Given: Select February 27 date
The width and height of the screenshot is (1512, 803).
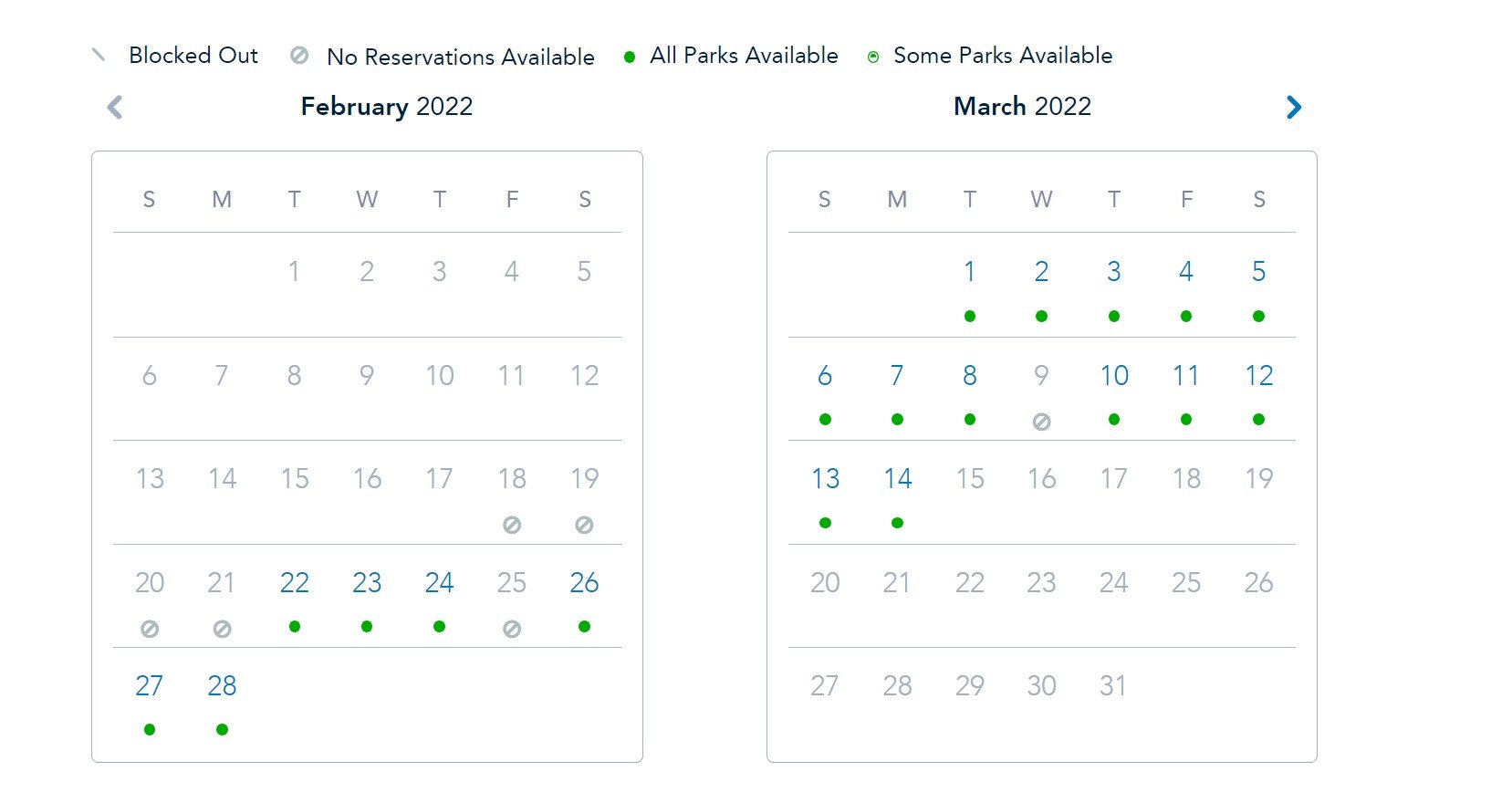Looking at the screenshot, I should point(150,685).
